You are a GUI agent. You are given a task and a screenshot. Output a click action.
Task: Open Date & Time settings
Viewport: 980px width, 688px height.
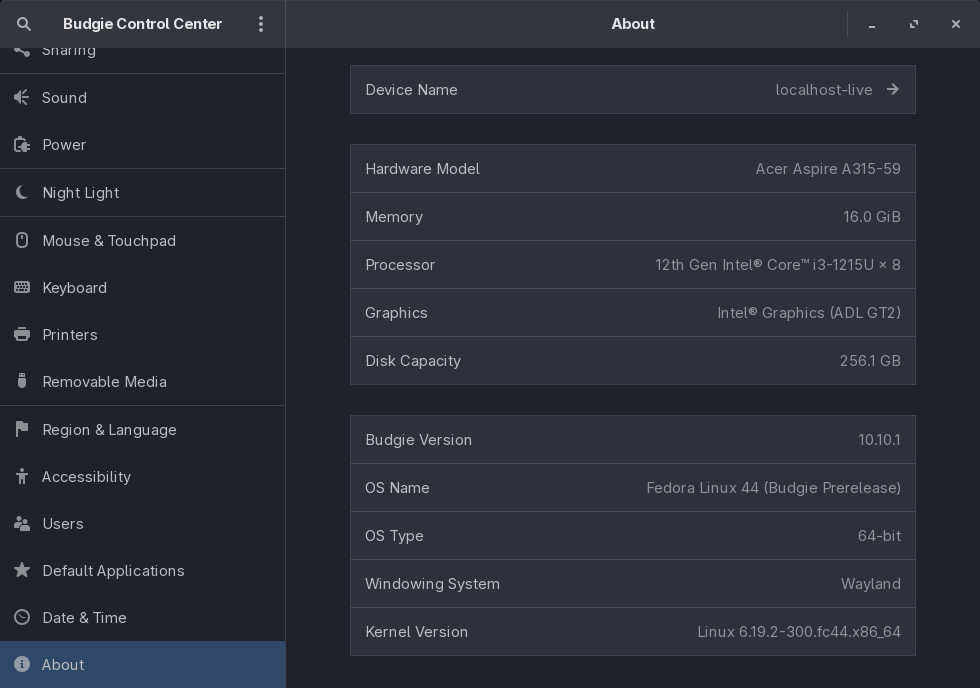[84, 618]
